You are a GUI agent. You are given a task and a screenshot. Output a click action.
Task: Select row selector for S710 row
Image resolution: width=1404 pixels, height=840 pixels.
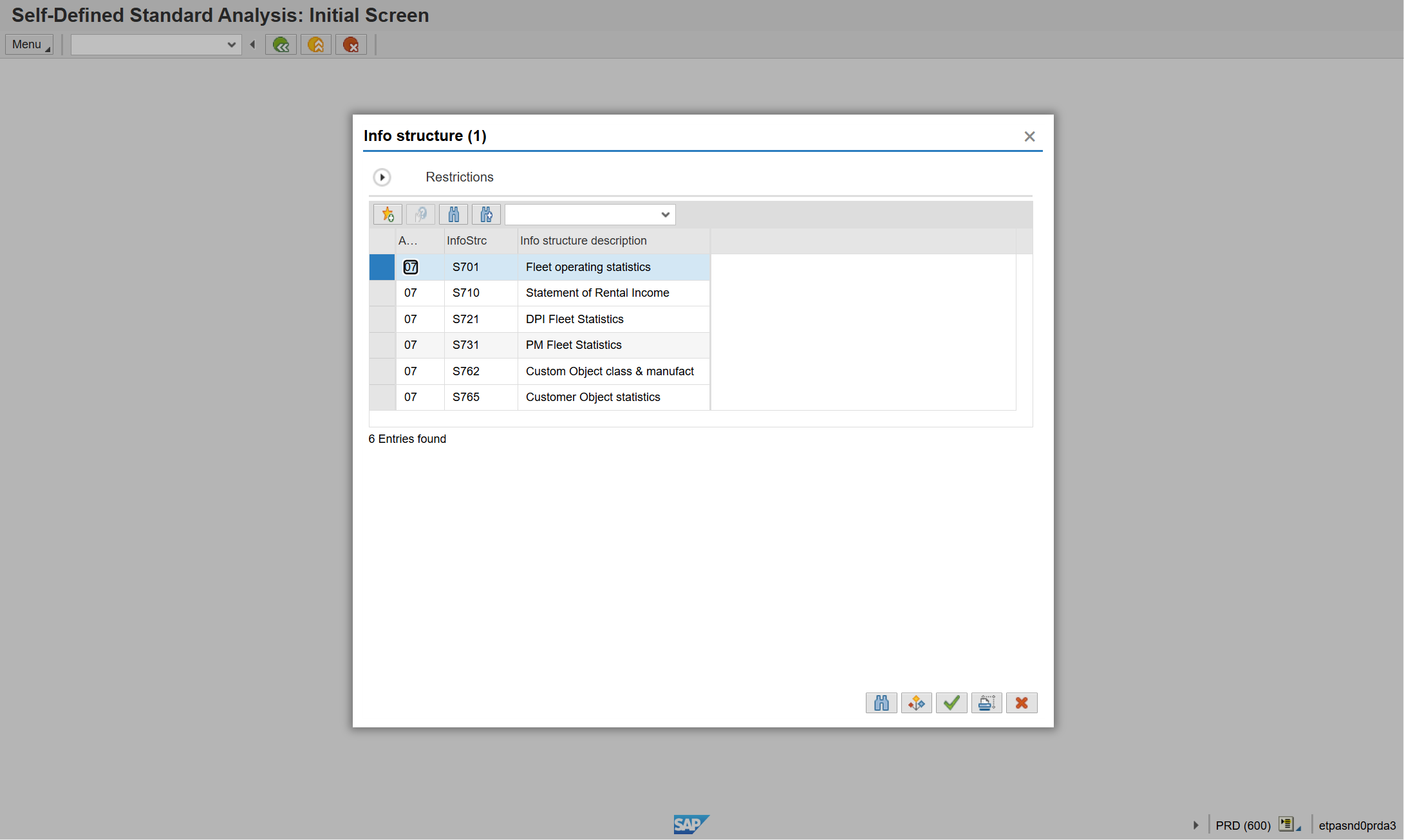[x=382, y=293]
